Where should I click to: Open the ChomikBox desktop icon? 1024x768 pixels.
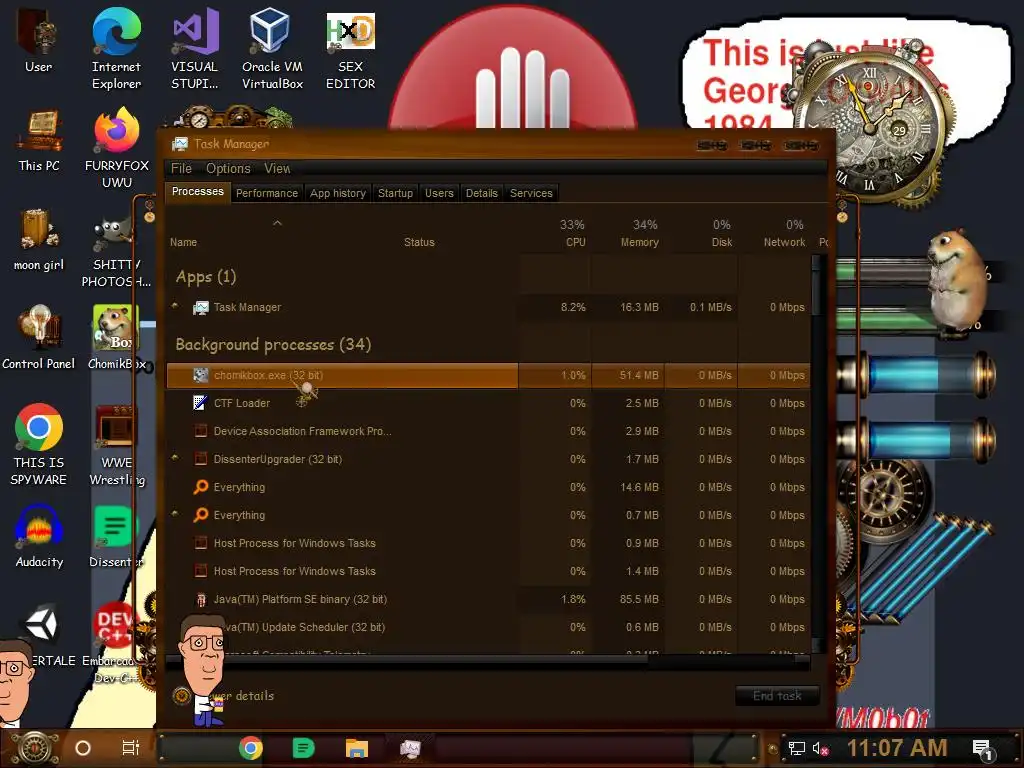tap(116, 338)
